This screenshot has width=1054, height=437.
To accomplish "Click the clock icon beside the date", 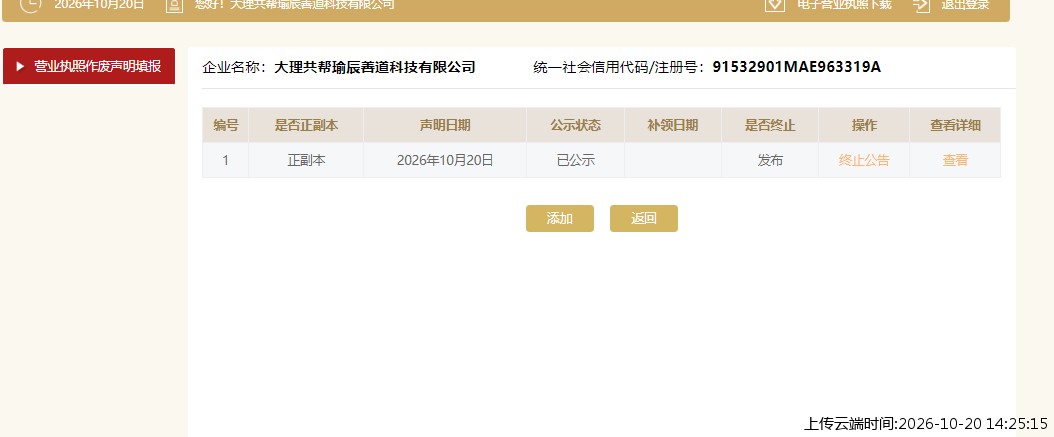I will (30, 5).
